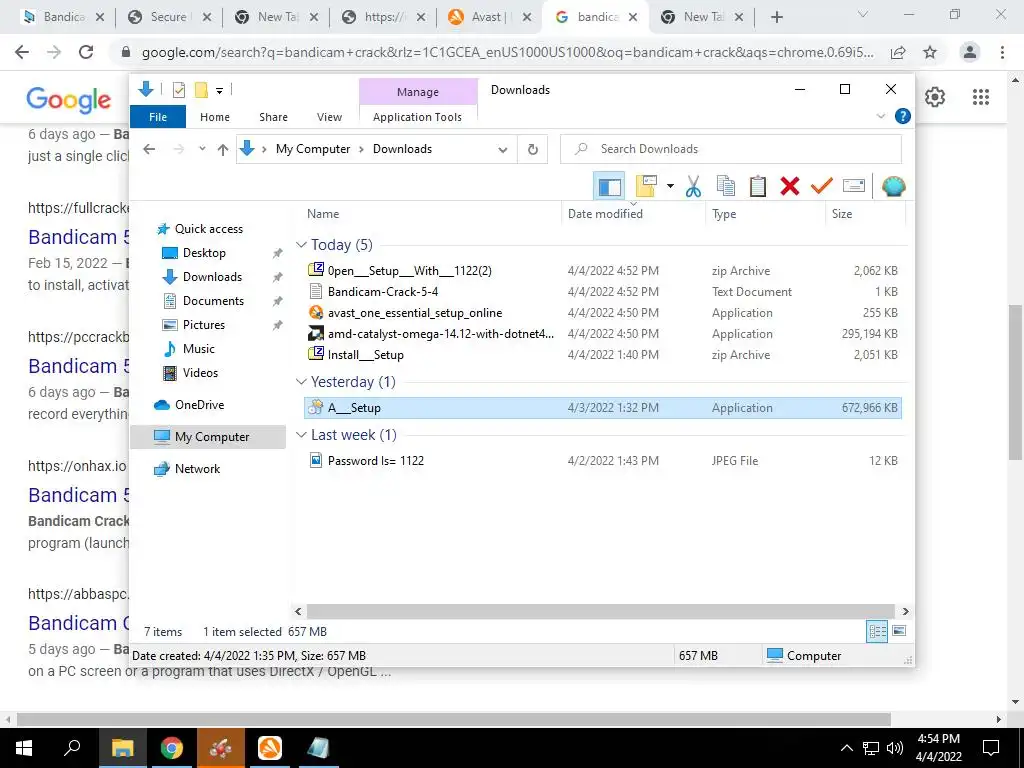Reload the Chrome page

point(86,52)
